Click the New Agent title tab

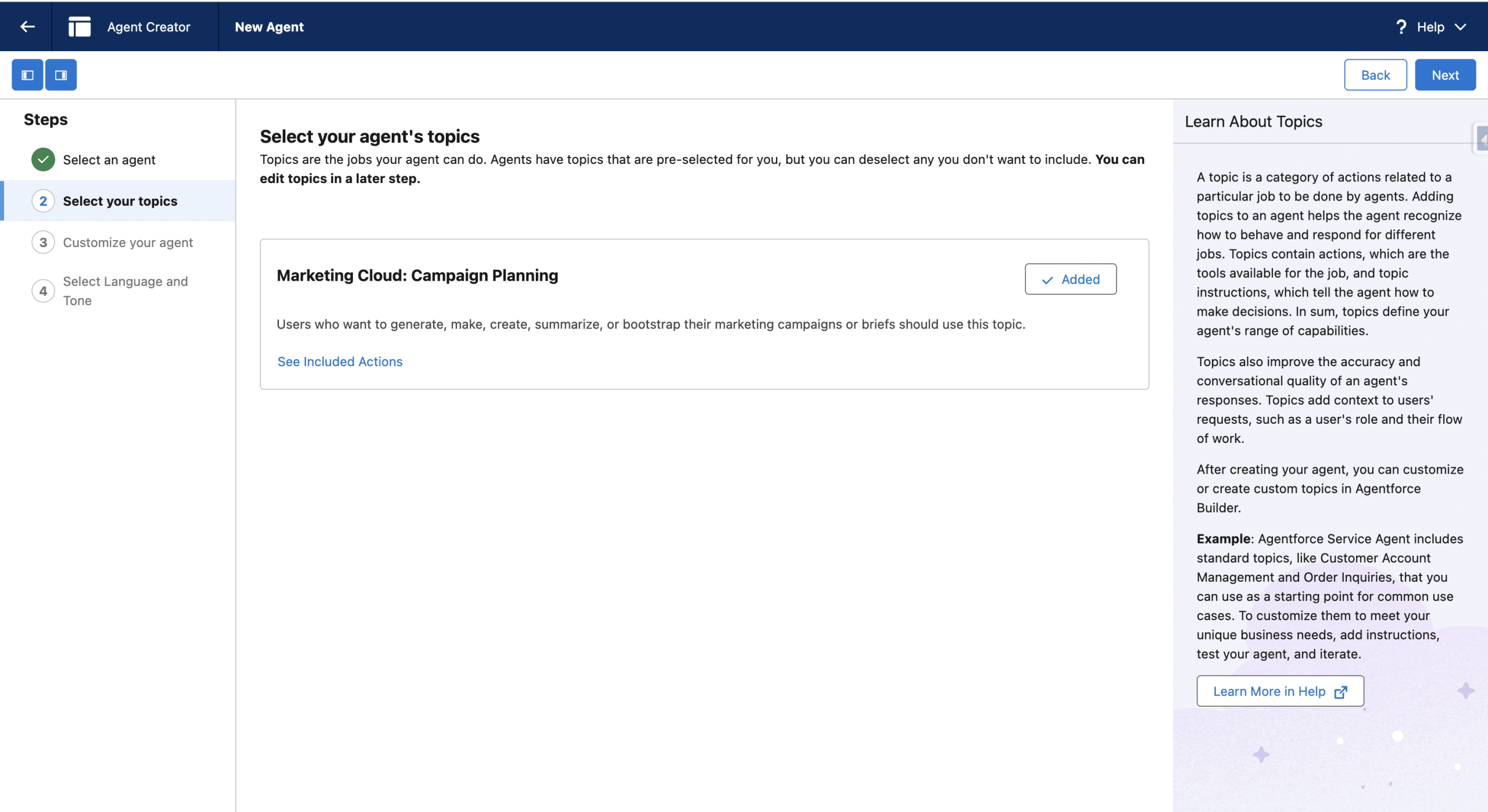click(x=269, y=27)
